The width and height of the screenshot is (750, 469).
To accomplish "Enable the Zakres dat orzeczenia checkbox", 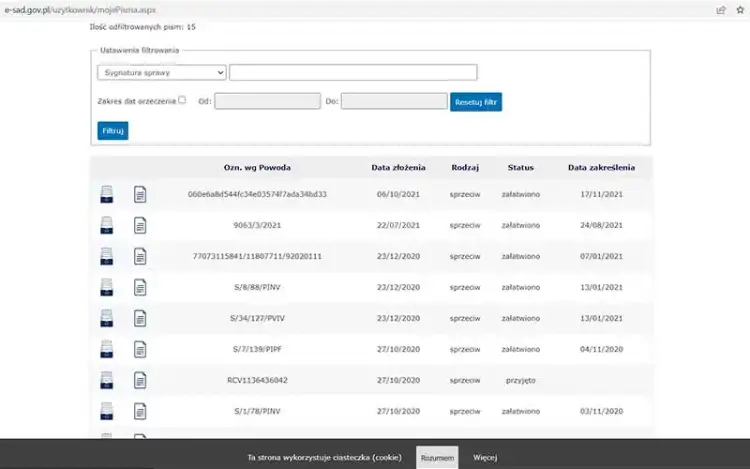I will pyautogui.click(x=182, y=100).
